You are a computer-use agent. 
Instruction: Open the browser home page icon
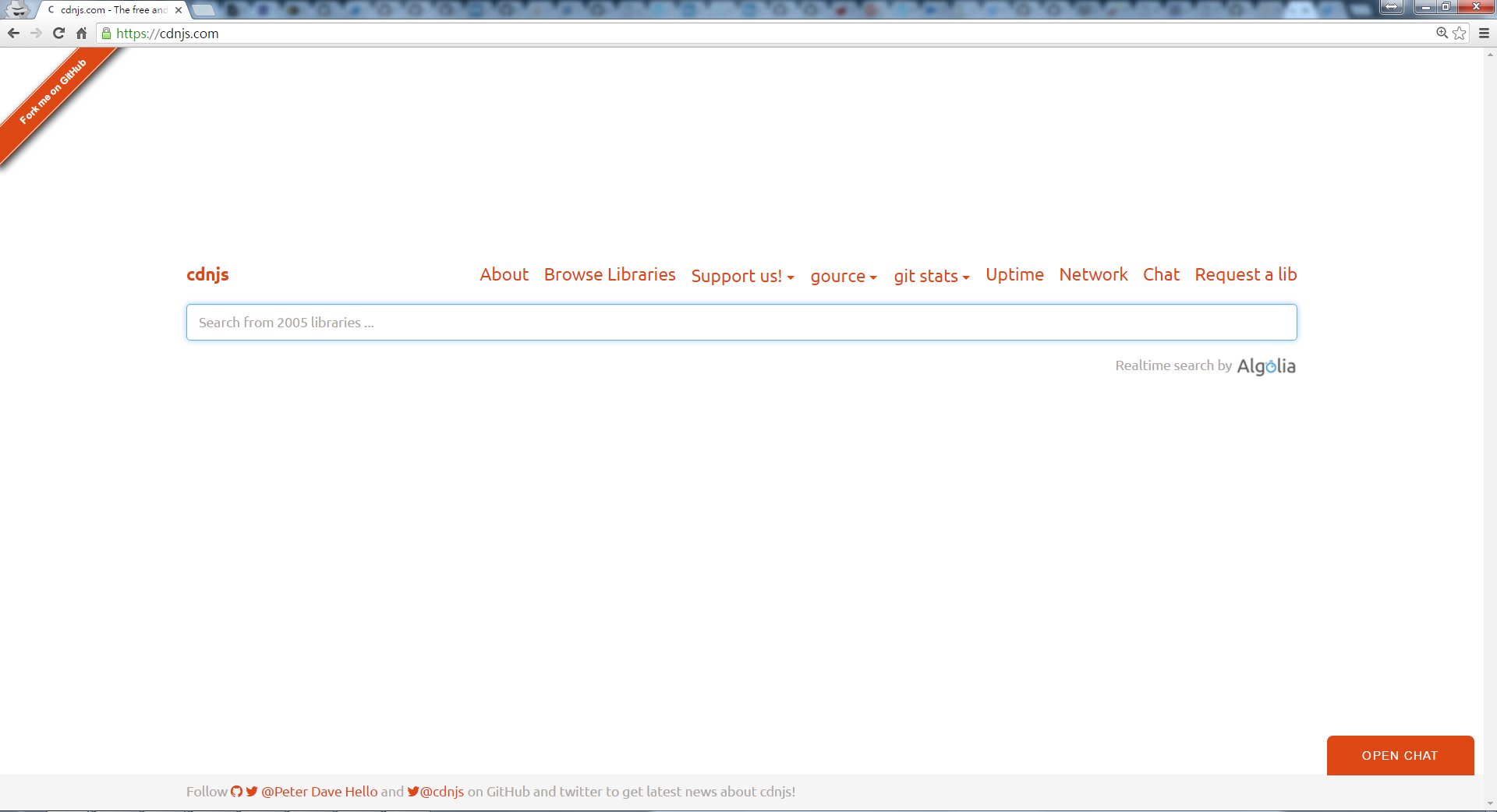pyautogui.click(x=81, y=34)
